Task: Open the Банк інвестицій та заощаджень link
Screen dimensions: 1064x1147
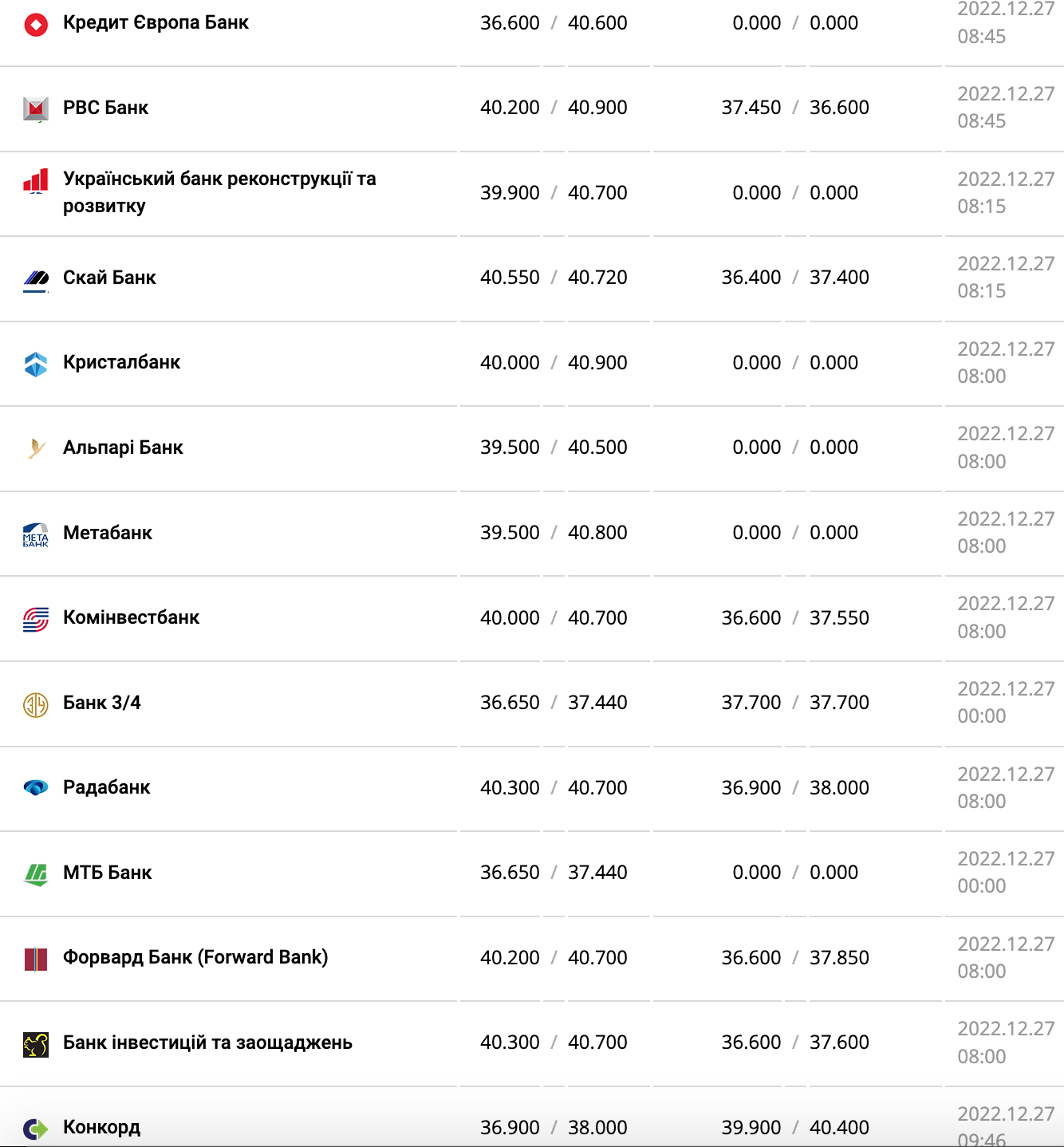Action: tap(207, 1043)
